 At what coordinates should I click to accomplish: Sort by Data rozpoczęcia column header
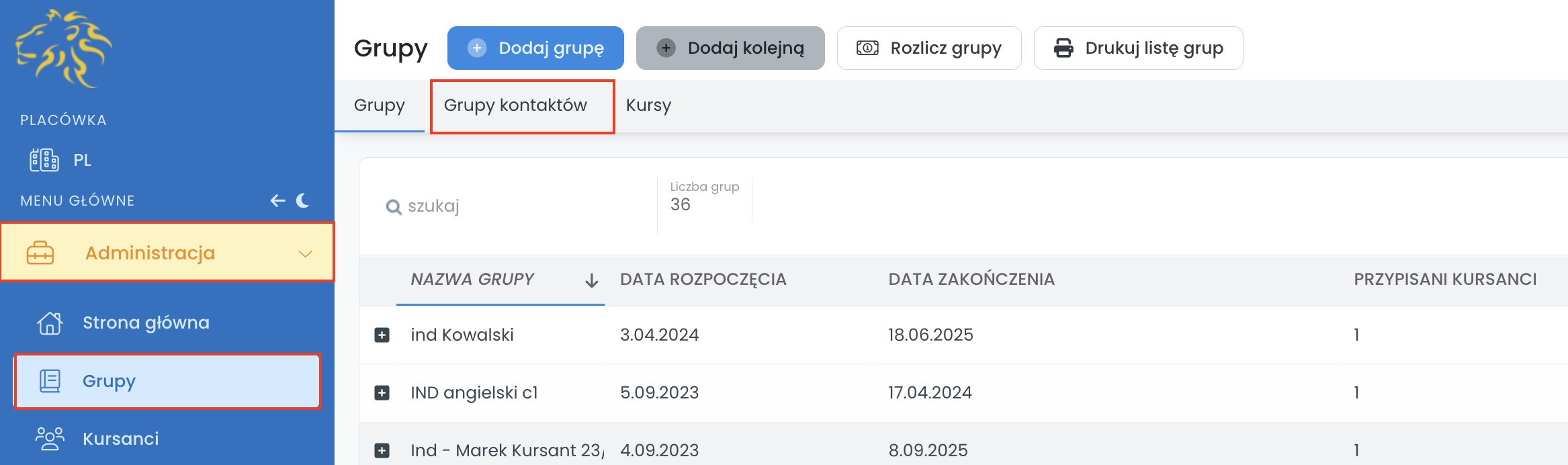click(x=703, y=280)
